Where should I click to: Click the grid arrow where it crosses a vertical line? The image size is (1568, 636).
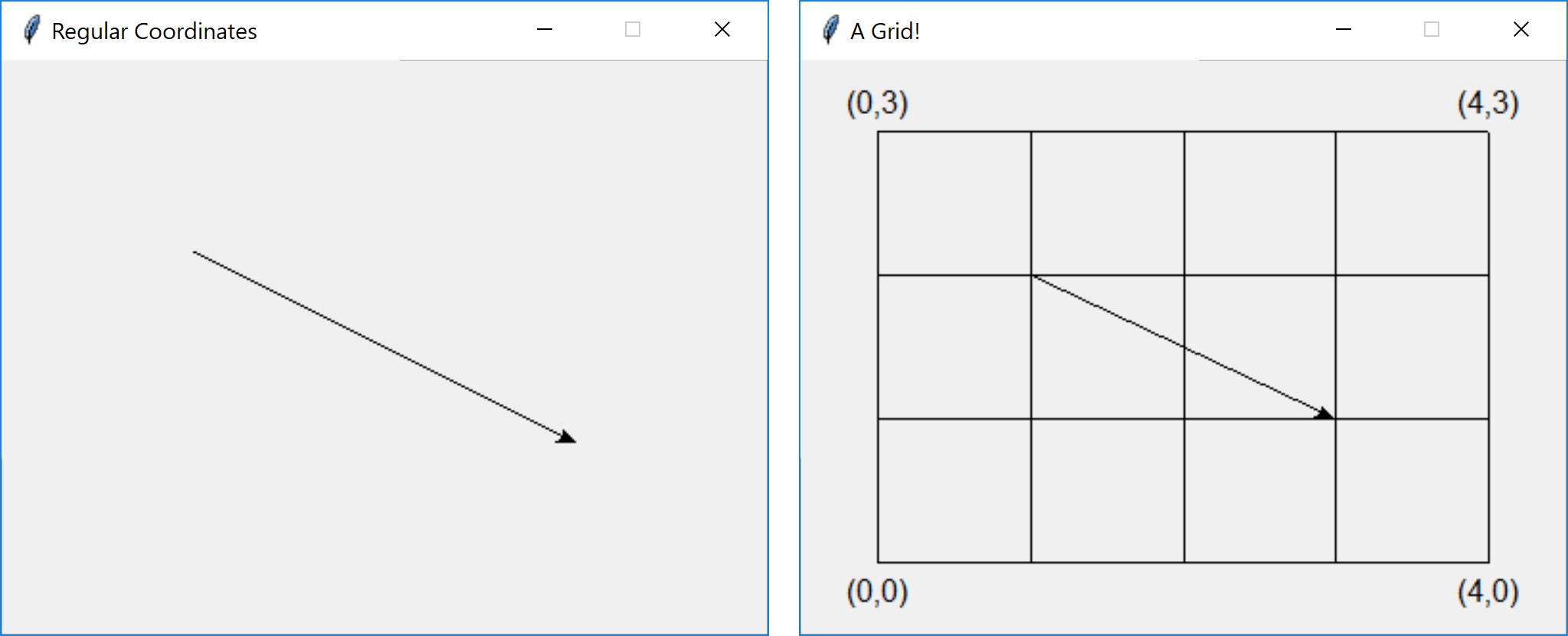pyautogui.click(x=1186, y=346)
